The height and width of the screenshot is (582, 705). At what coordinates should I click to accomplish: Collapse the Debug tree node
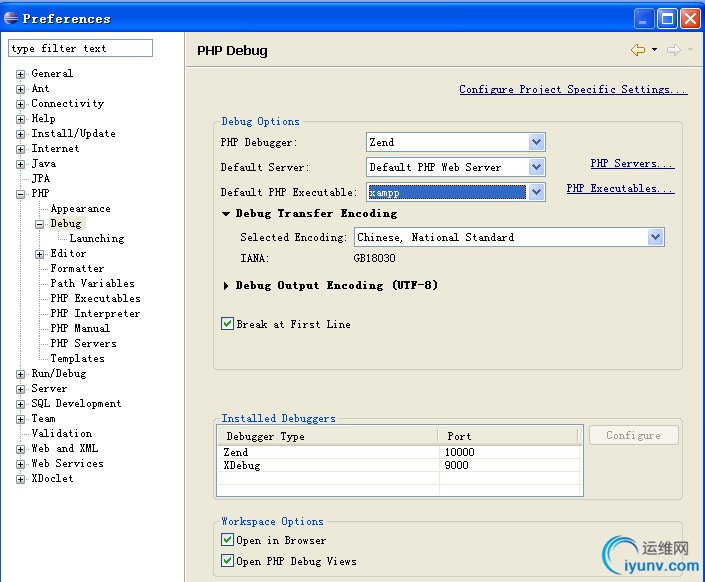tap(40, 224)
